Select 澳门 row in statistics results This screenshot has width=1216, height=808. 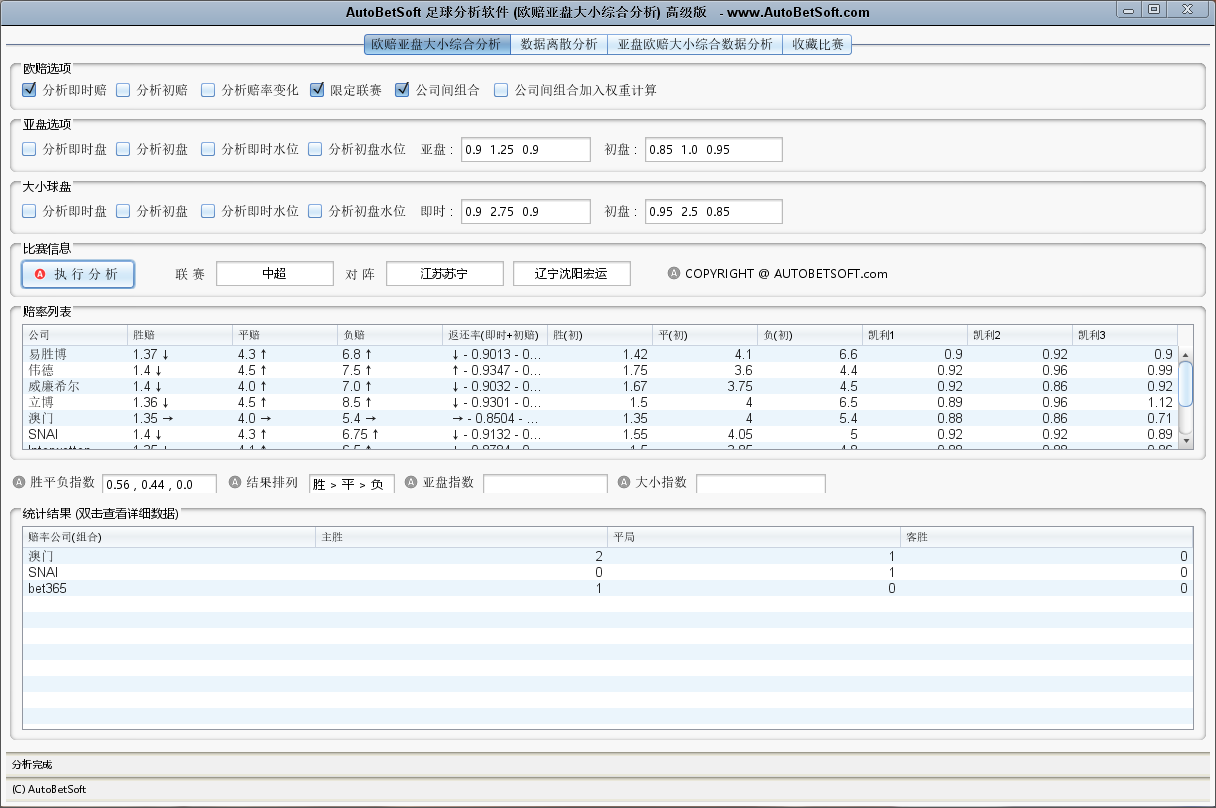pos(608,556)
